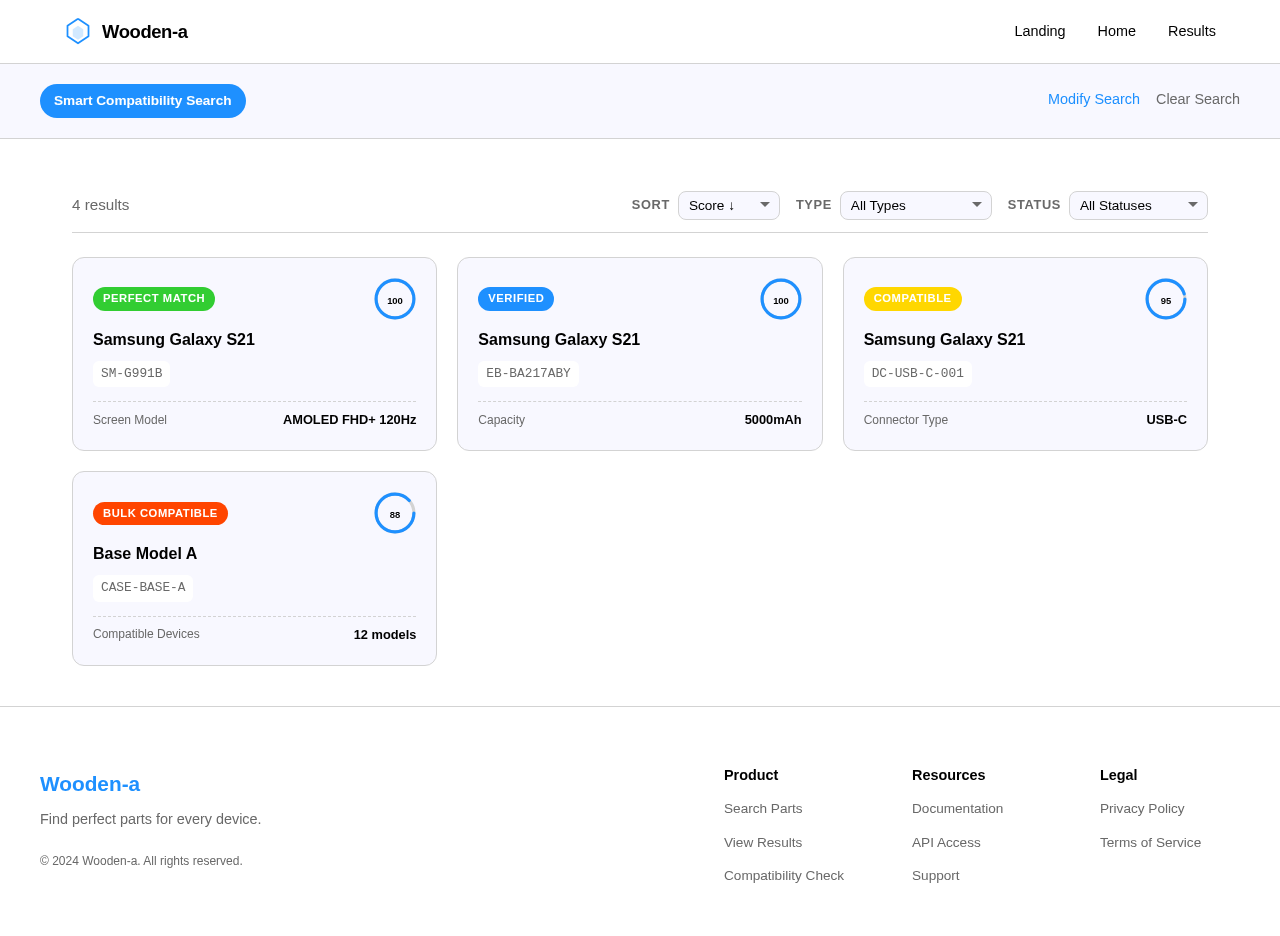Click the 88 score ring on Base Model A
1280x936 pixels.
(x=395, y=513)
